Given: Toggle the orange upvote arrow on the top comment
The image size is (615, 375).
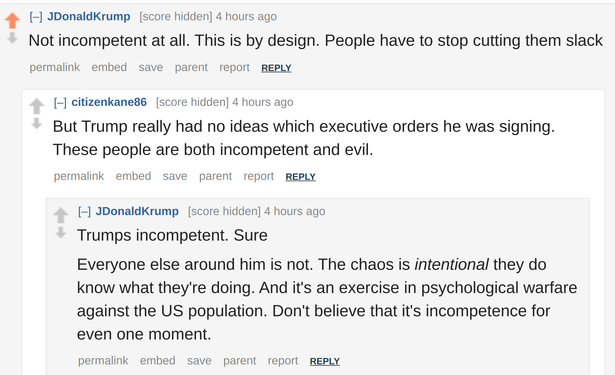Looking at the screenshot, I should point(13,20).
